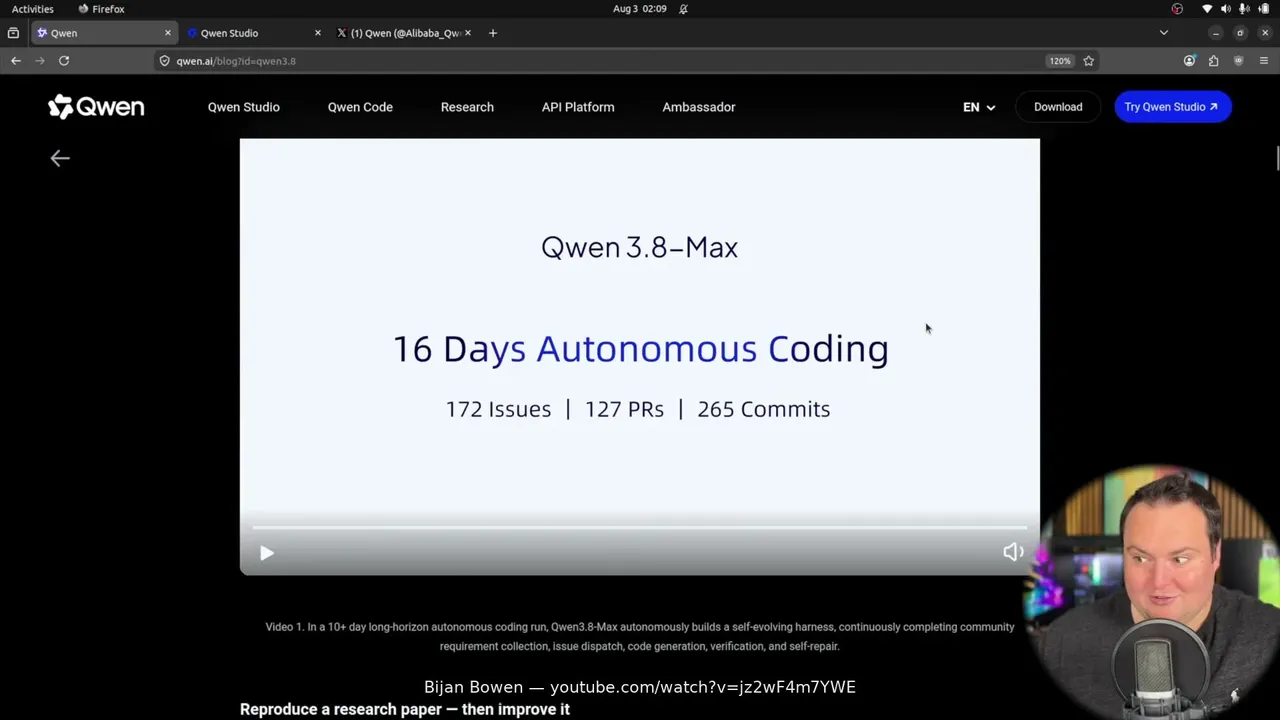Reload the current page

pos(64,61)
